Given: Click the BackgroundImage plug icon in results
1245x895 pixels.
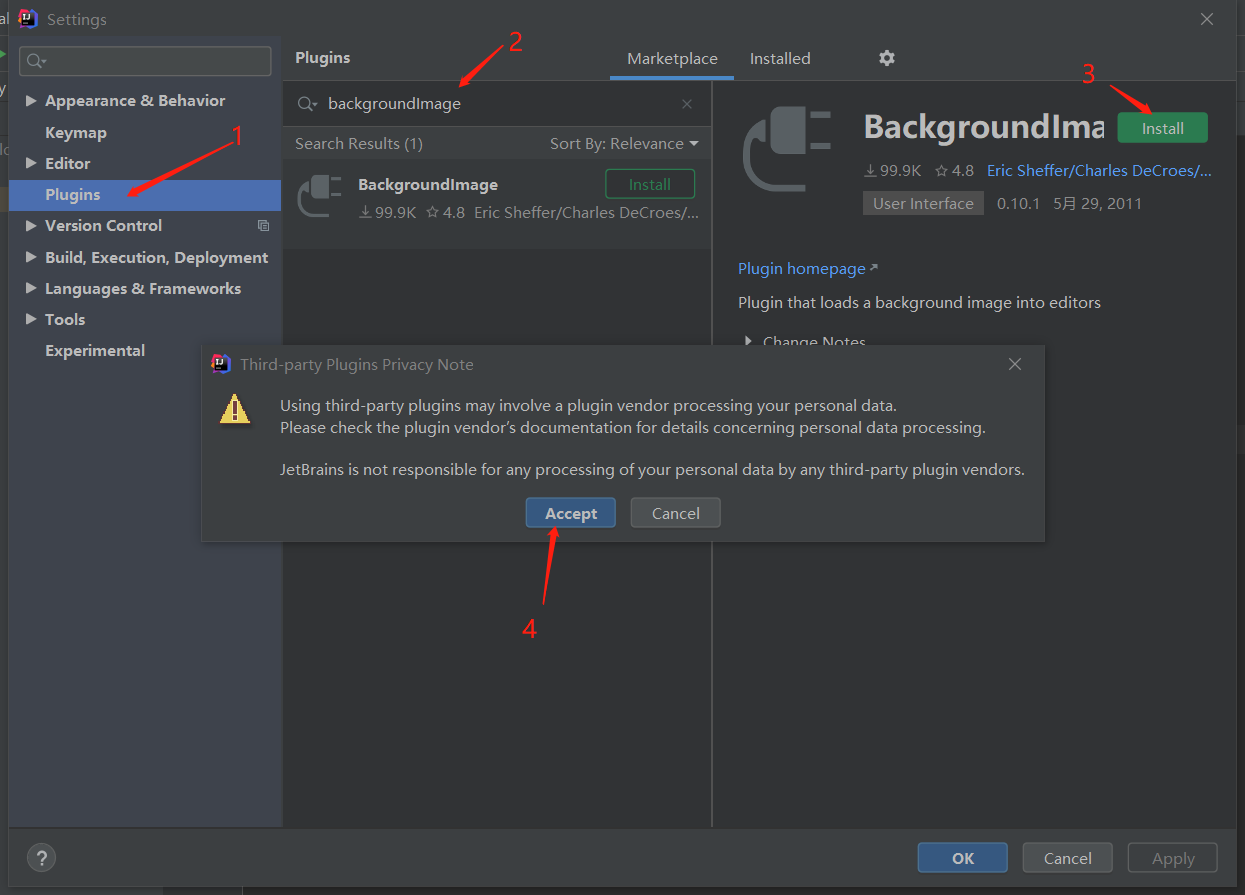Looking at the screenshot, I should tap(320, 196).
